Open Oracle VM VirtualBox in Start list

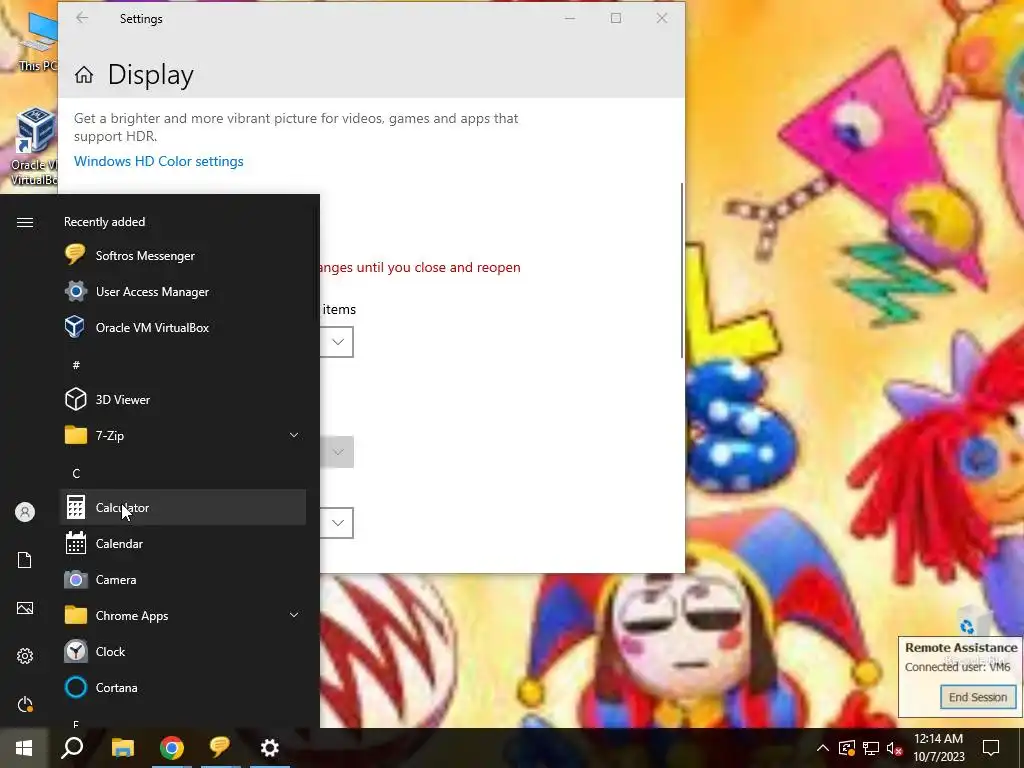click(x=183, y=327)
